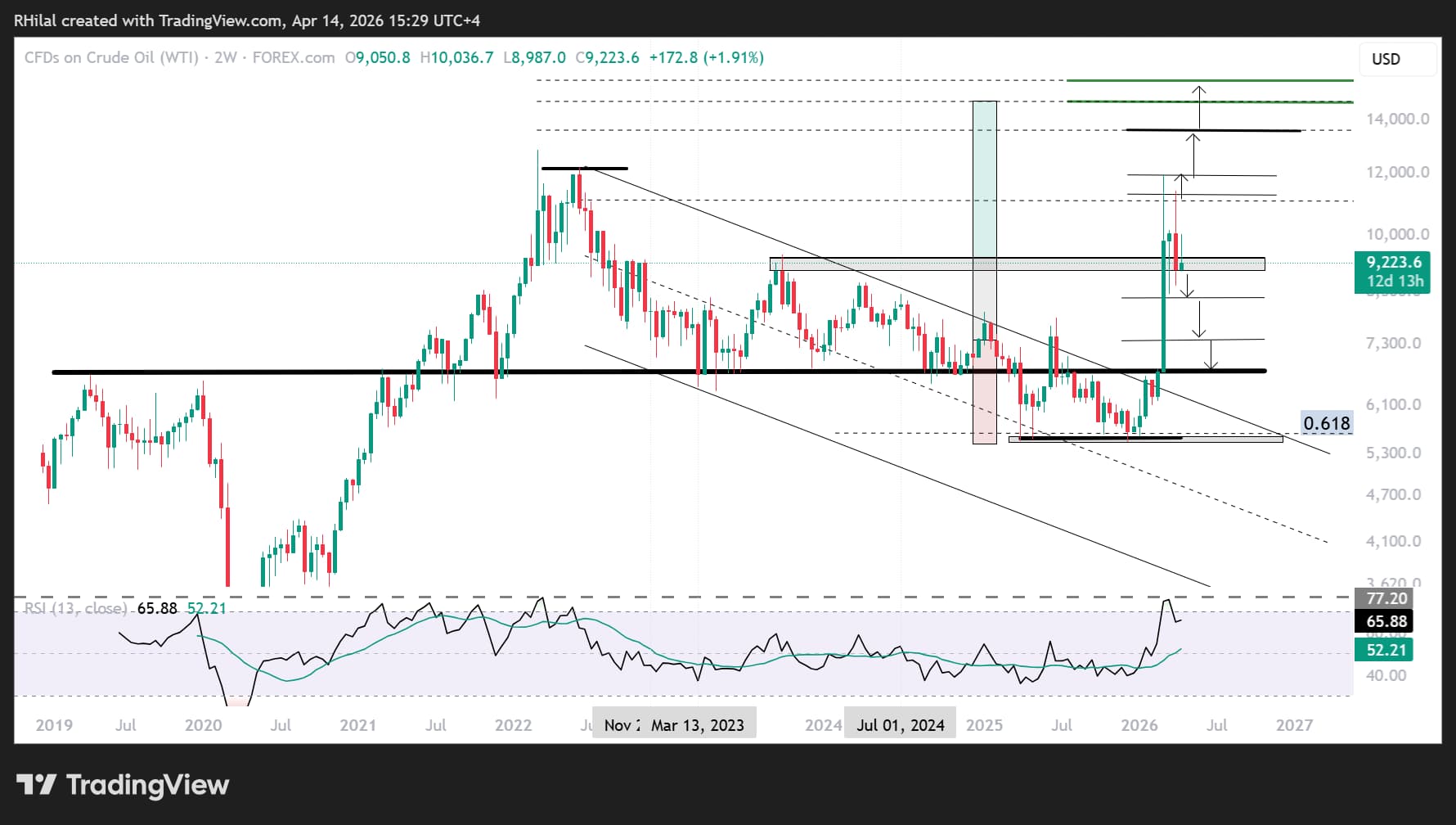Click the 2020 label on time axis
Viewport: 1456px width, 825px height.
(203, 725)
